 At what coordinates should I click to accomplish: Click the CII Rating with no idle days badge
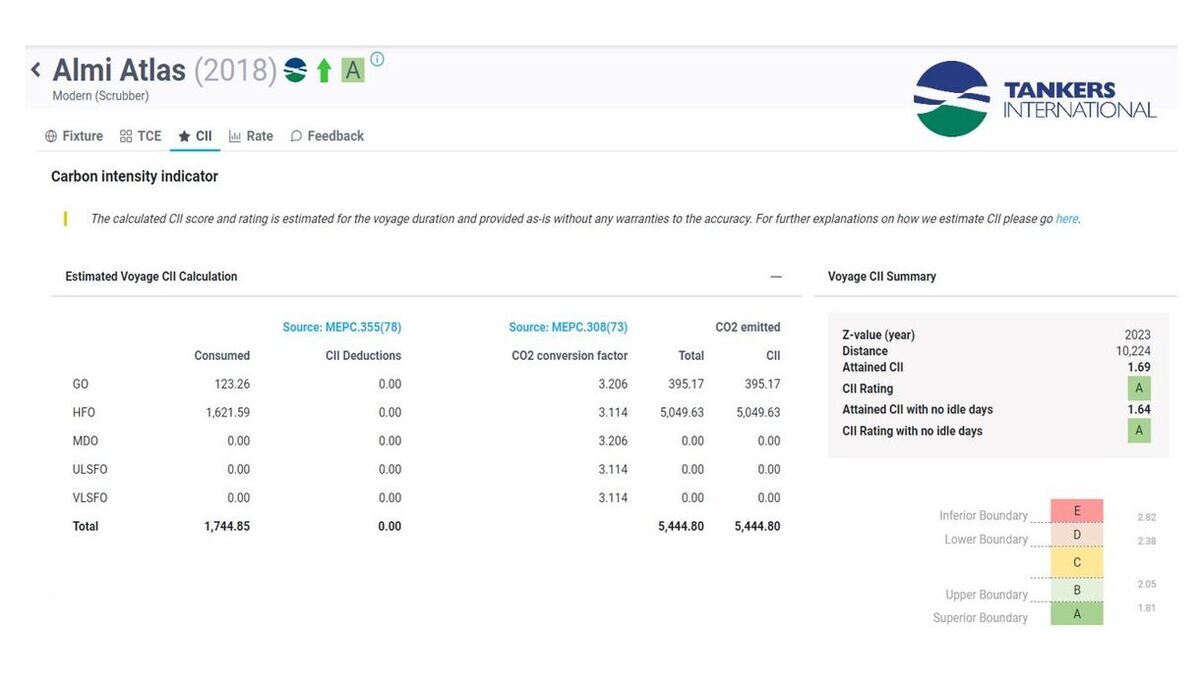coord(1139,430)
